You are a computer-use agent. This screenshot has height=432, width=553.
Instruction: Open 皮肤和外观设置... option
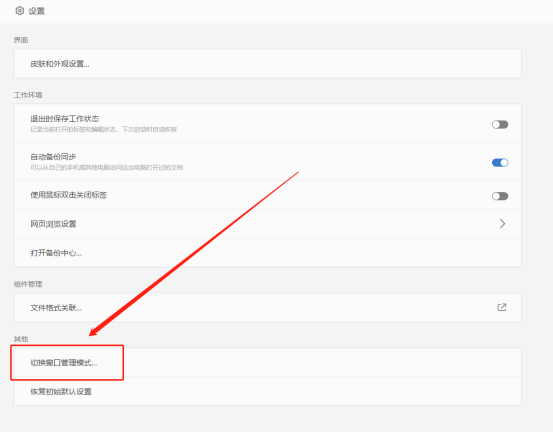point(267,64)
